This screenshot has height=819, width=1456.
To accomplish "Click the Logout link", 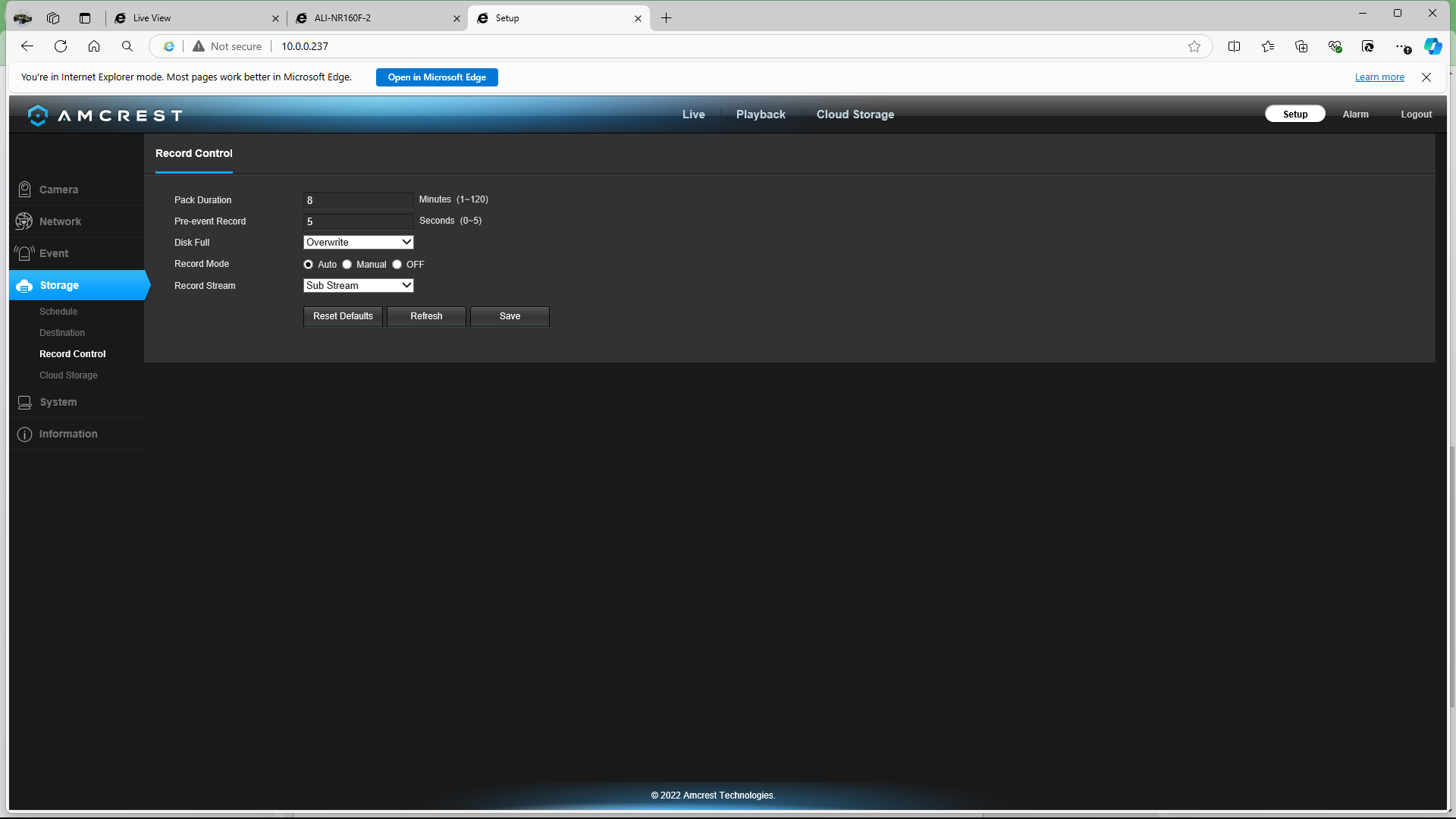I will (x=1416, y=115).
